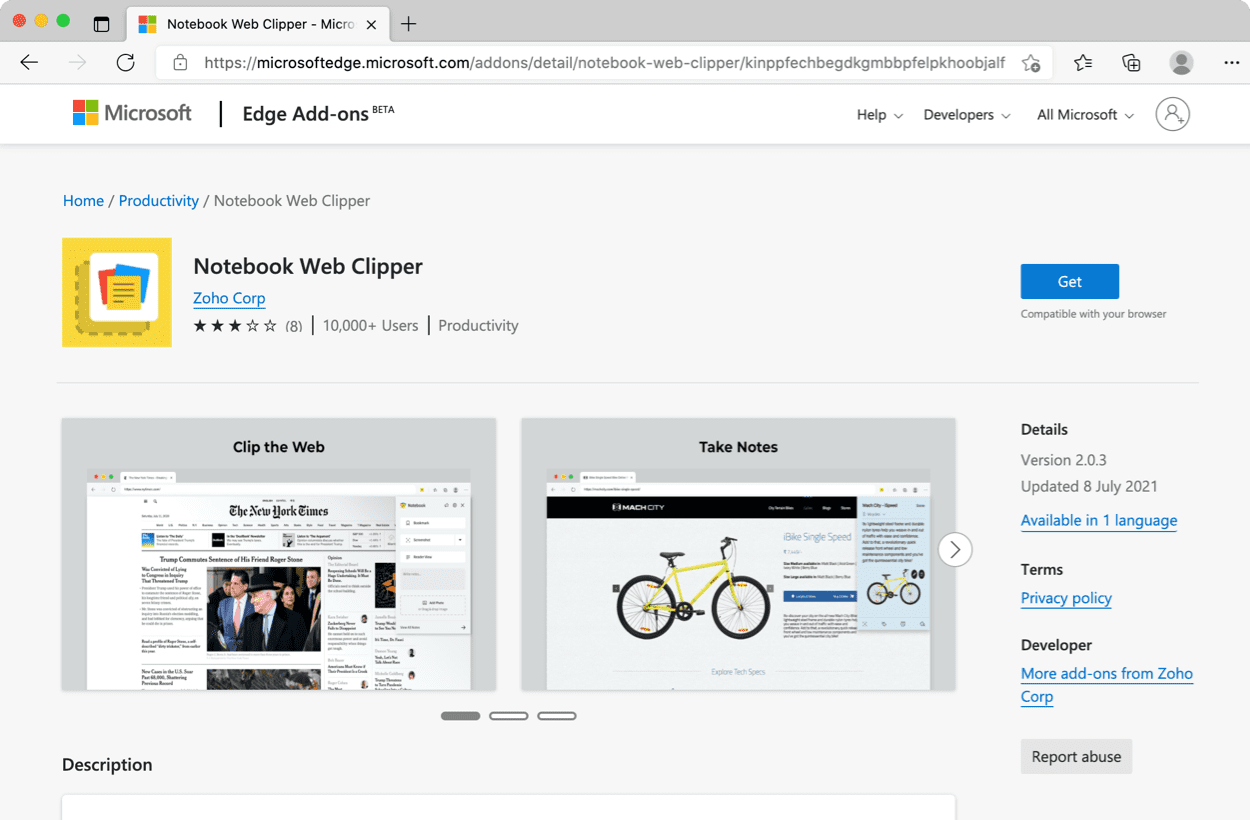Click the Get button to install
Screen dimensions: 1250x820
[x=1069, y=281]
